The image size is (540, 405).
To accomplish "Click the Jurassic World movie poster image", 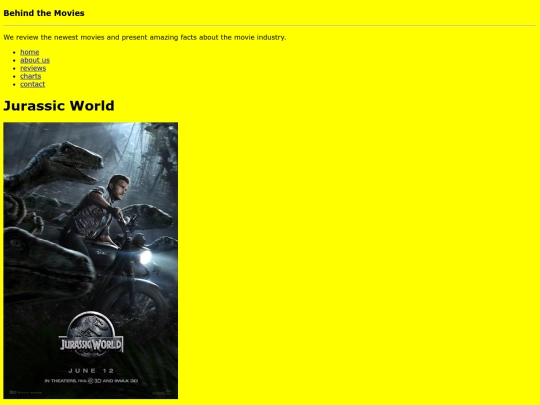I will pyautogui.click(x=91, y=260).
